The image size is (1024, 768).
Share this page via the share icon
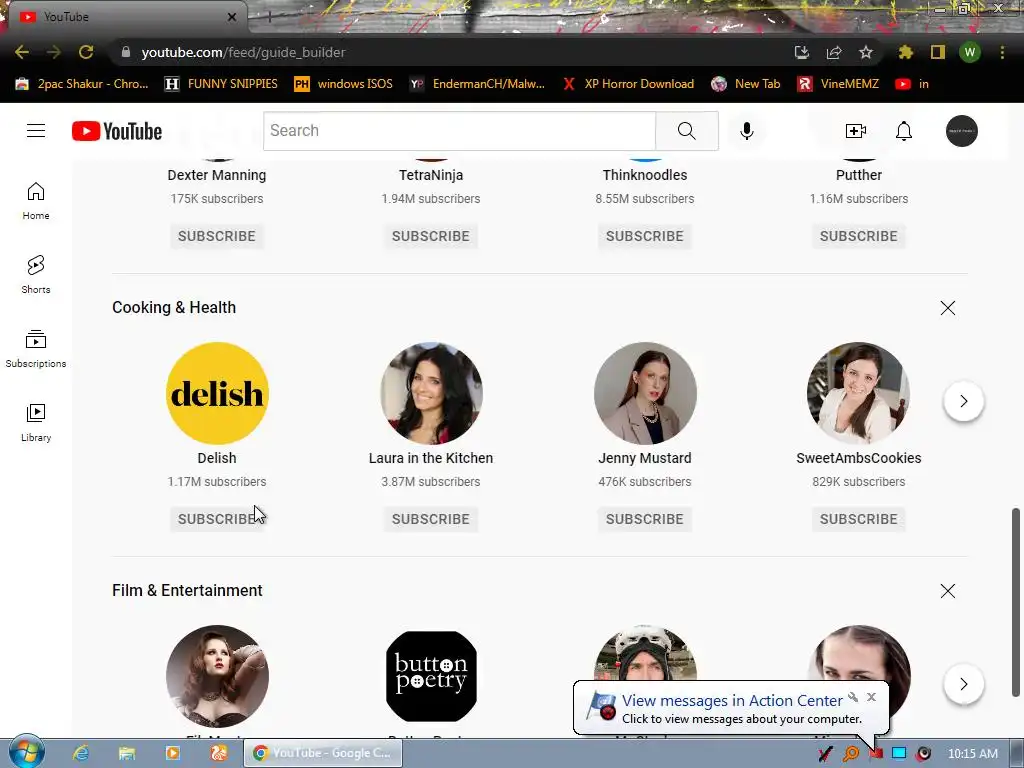(x=833, y=52)
